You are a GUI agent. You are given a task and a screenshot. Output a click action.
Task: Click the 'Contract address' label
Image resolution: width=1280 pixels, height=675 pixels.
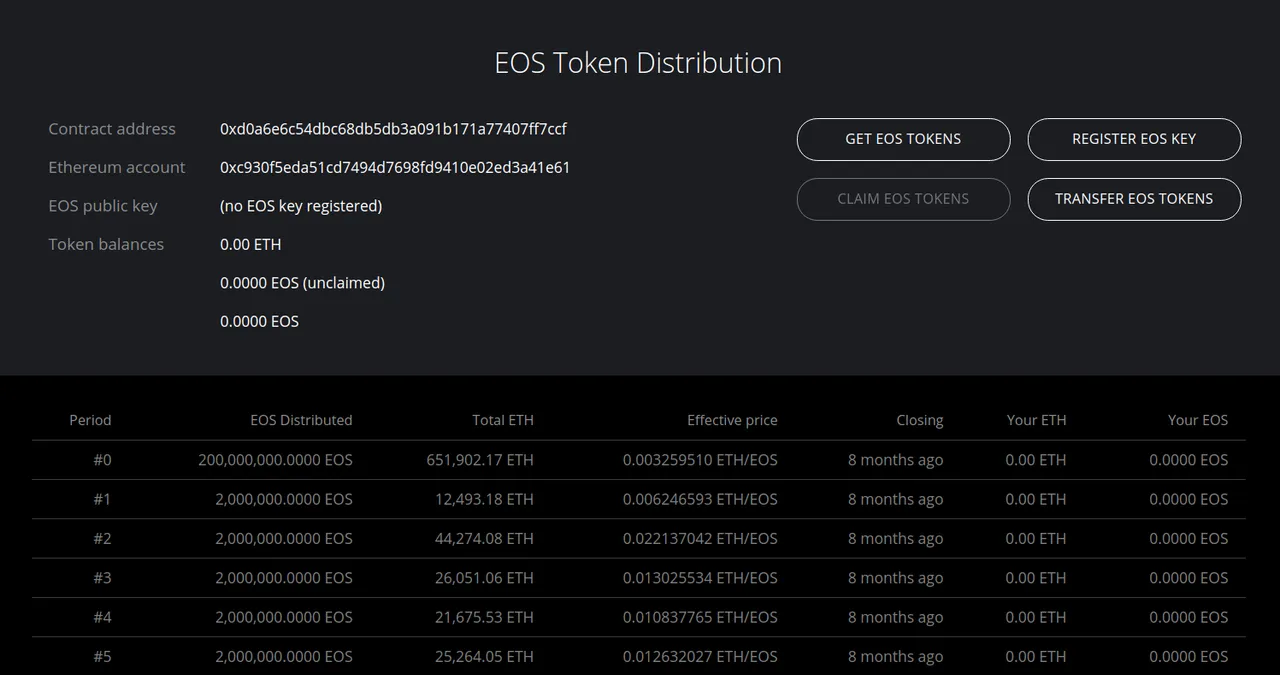(x=112, y=129)
